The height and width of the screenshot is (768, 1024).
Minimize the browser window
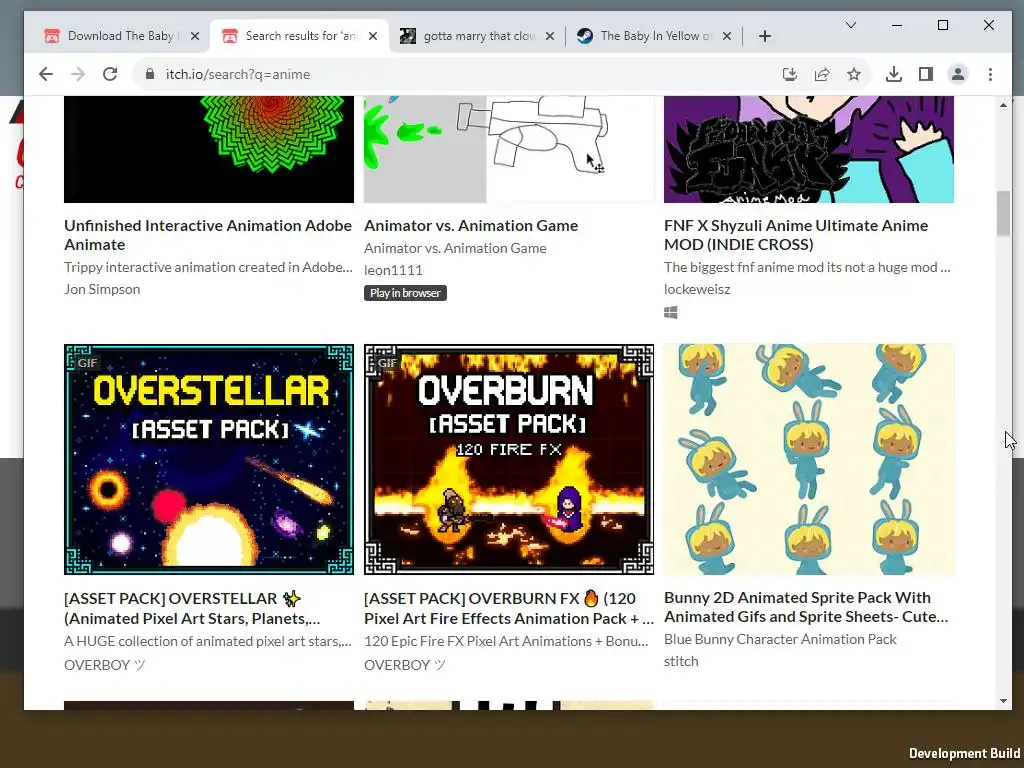pyautogui.click(x=897, y=25)
